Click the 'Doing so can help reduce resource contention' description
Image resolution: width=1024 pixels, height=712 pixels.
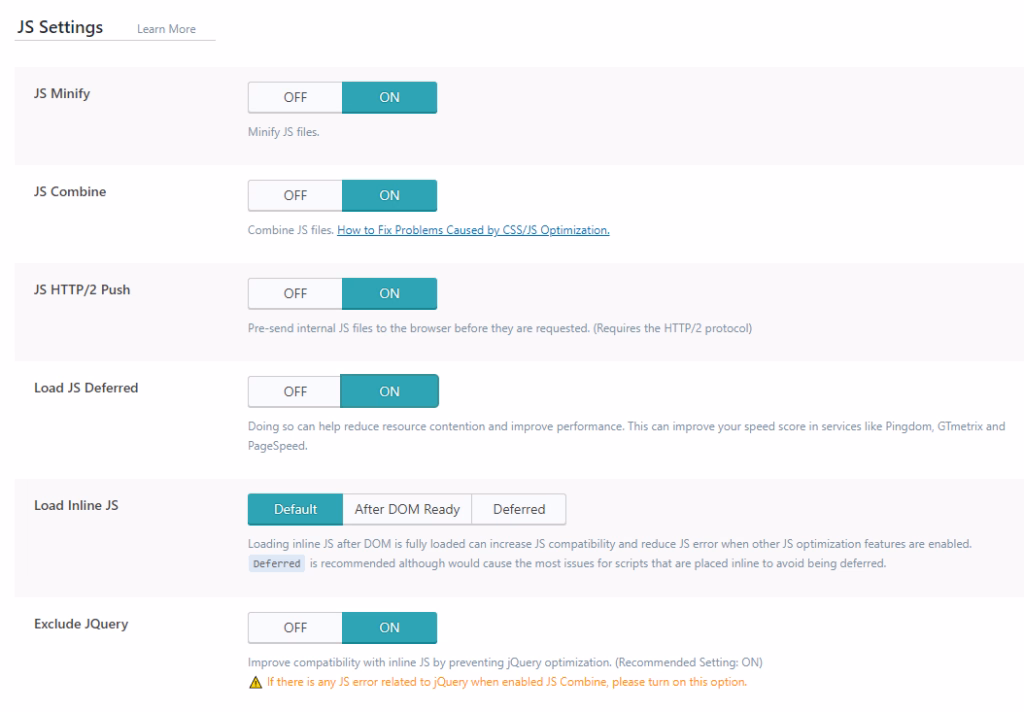click(626, 436)
